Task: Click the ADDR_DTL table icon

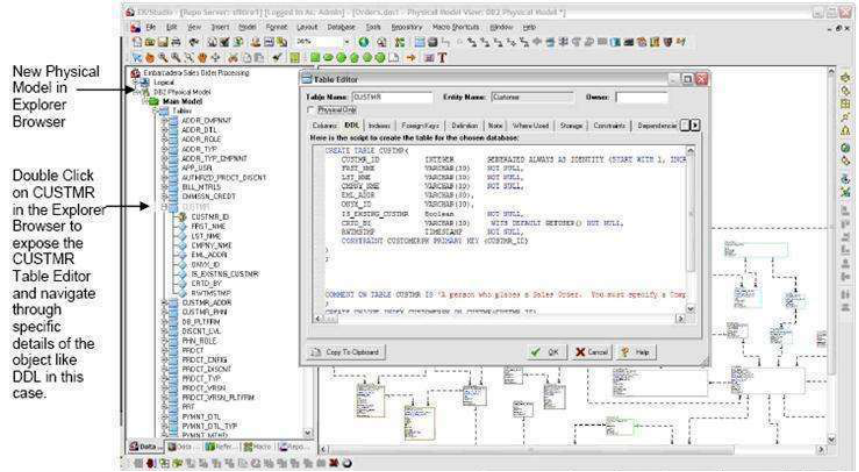Action: [172, 129]
